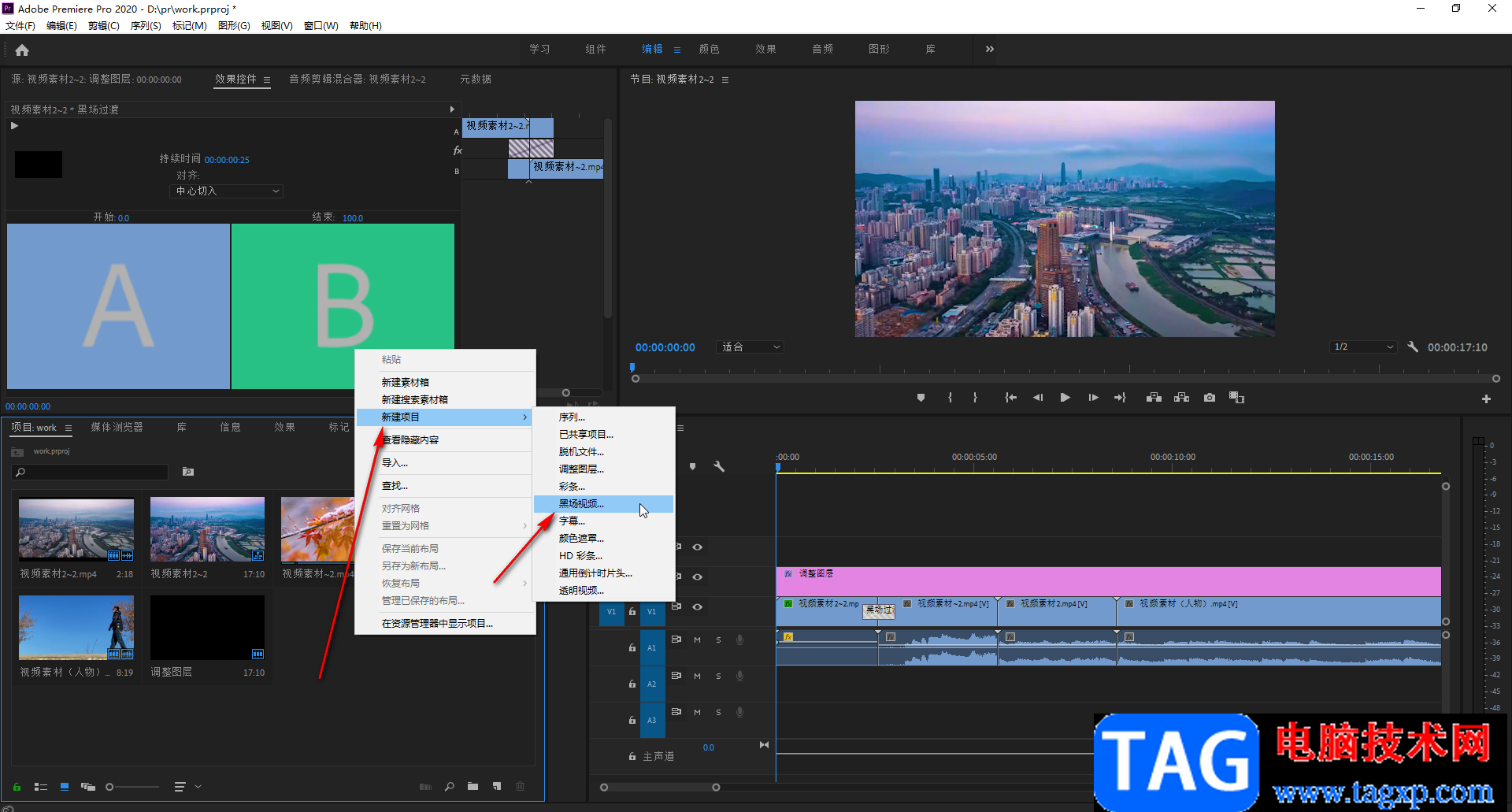Screen dimensions: 1512x812
Task: Open project work panel menu
Action: coord(69,428)
